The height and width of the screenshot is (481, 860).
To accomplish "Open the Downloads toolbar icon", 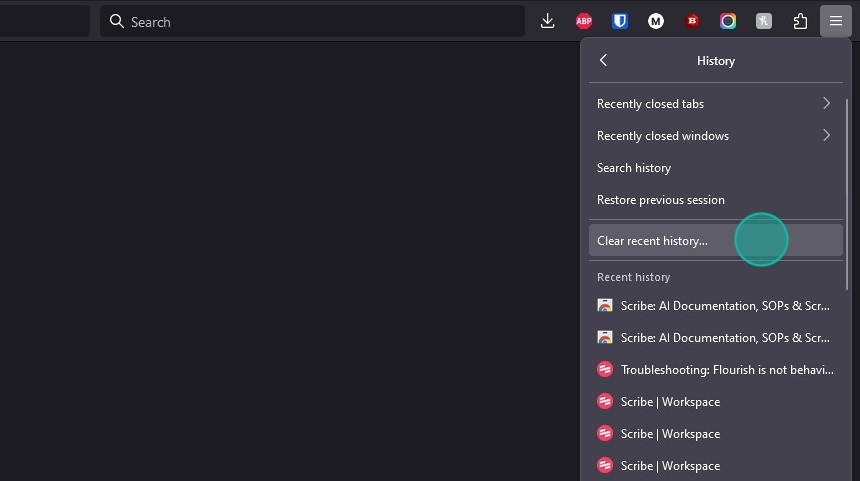I will click(547, 21).
